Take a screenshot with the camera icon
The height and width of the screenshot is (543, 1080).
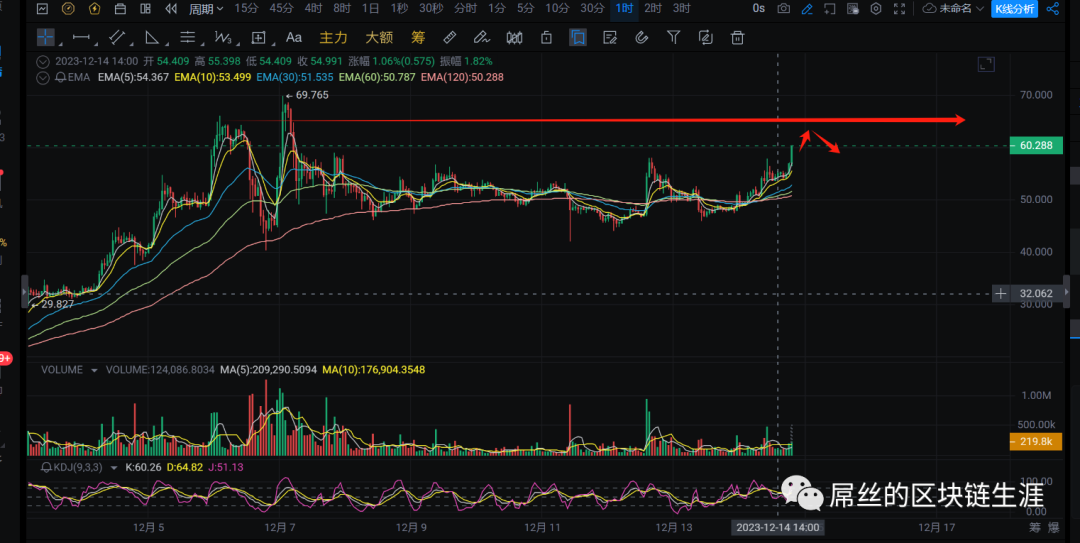[784, 8]
